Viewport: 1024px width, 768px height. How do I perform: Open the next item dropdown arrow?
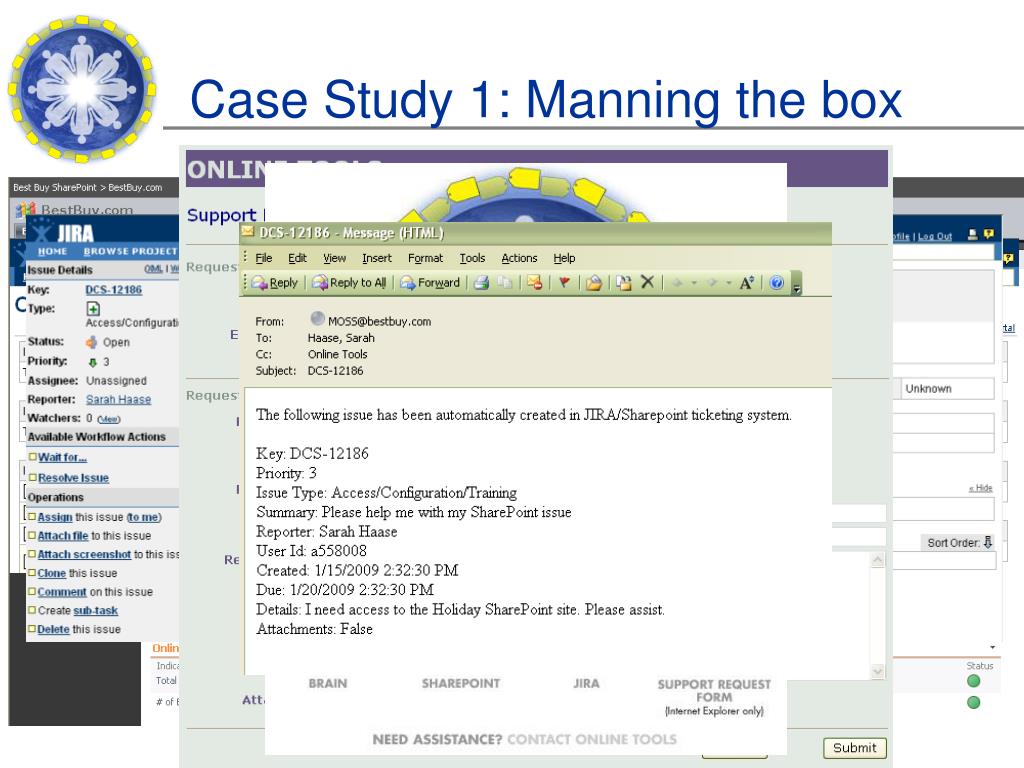[729, 283]
